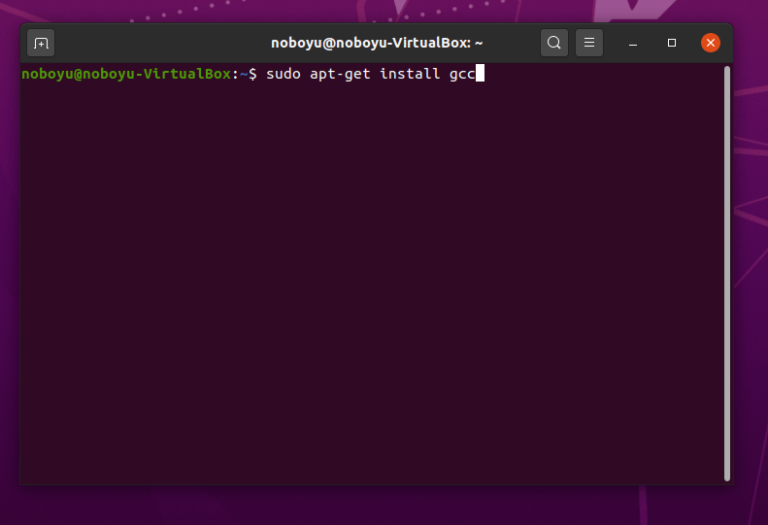The image size is (768, 525).
Task: Click the empty terminal area below the prompt
Action: 370,290
